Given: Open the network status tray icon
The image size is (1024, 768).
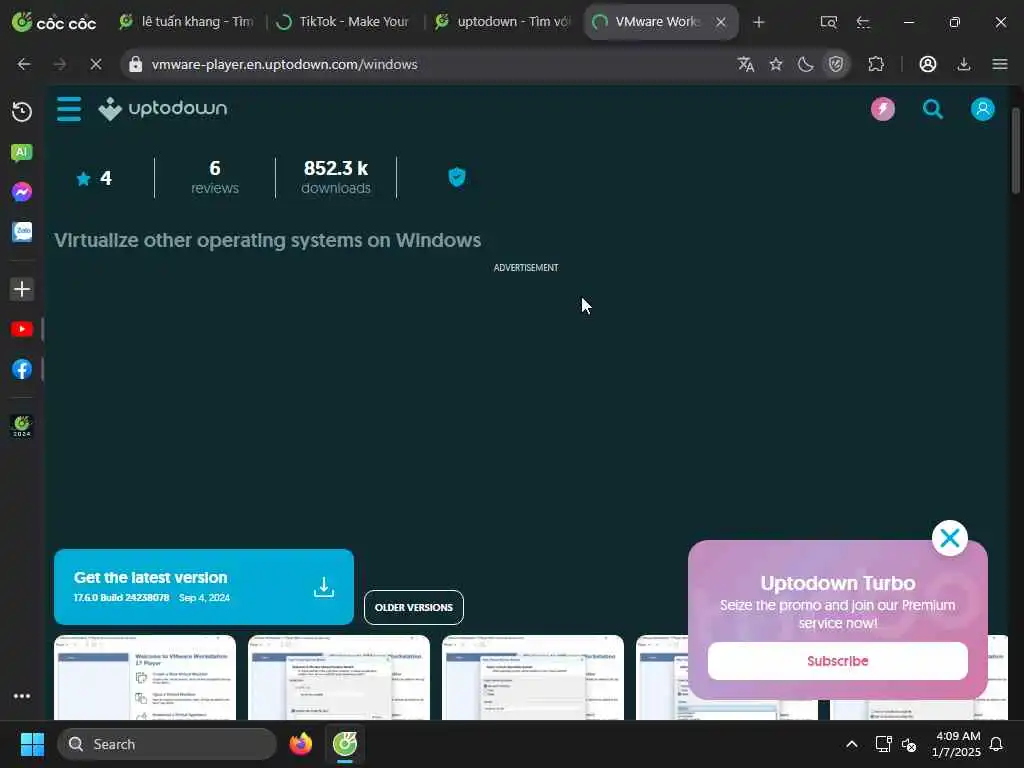Looking at the screenshot, I should (x=883, y=744).
